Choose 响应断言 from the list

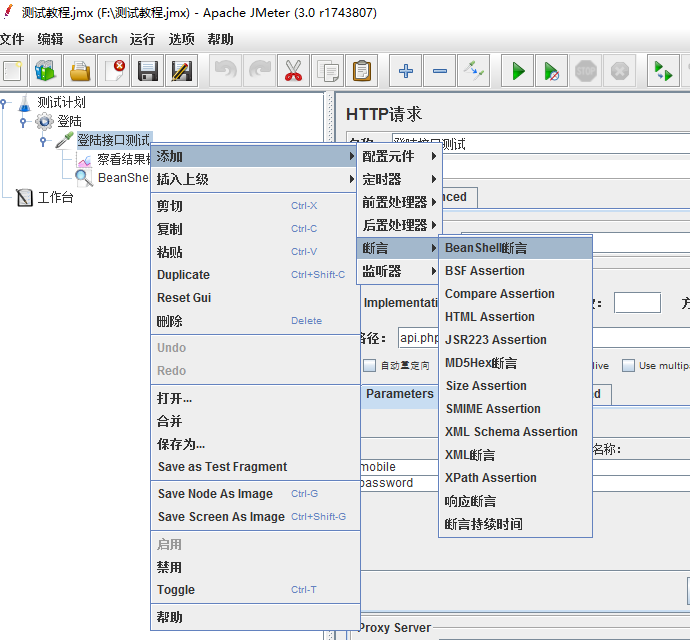(x=515, y=501)
